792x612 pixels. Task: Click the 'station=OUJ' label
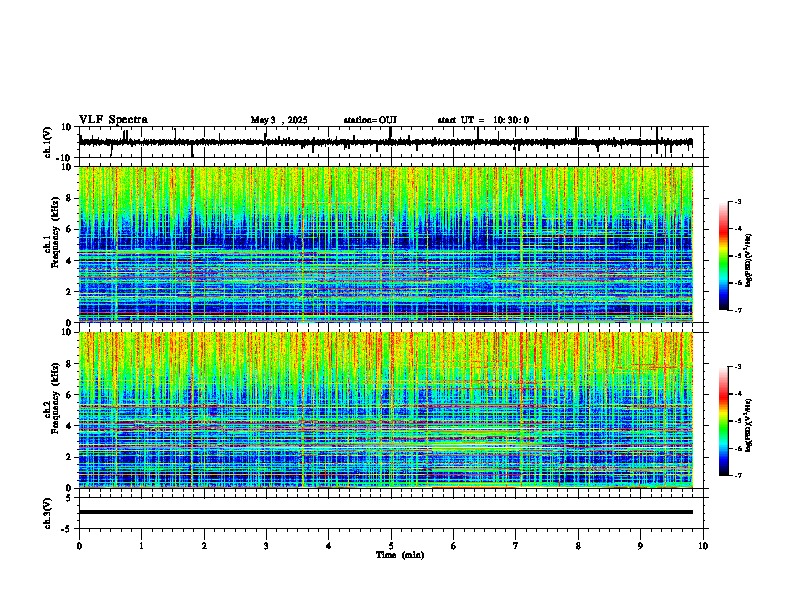pos(370,120)
